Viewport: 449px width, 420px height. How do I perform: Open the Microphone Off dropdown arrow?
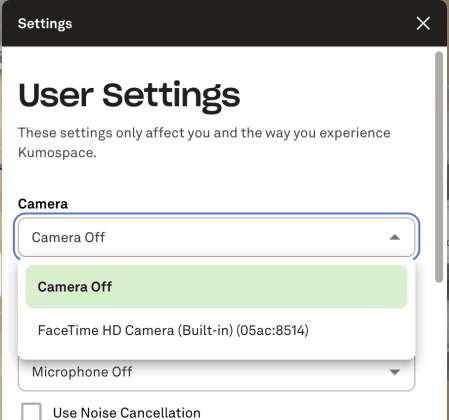395,372
